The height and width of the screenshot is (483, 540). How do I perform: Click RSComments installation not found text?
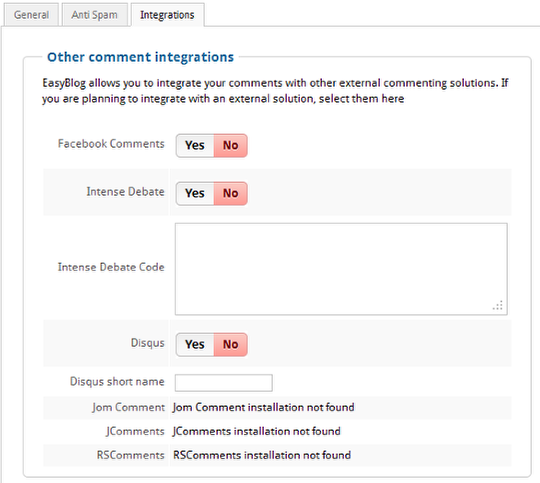click(x=262, y=455)
